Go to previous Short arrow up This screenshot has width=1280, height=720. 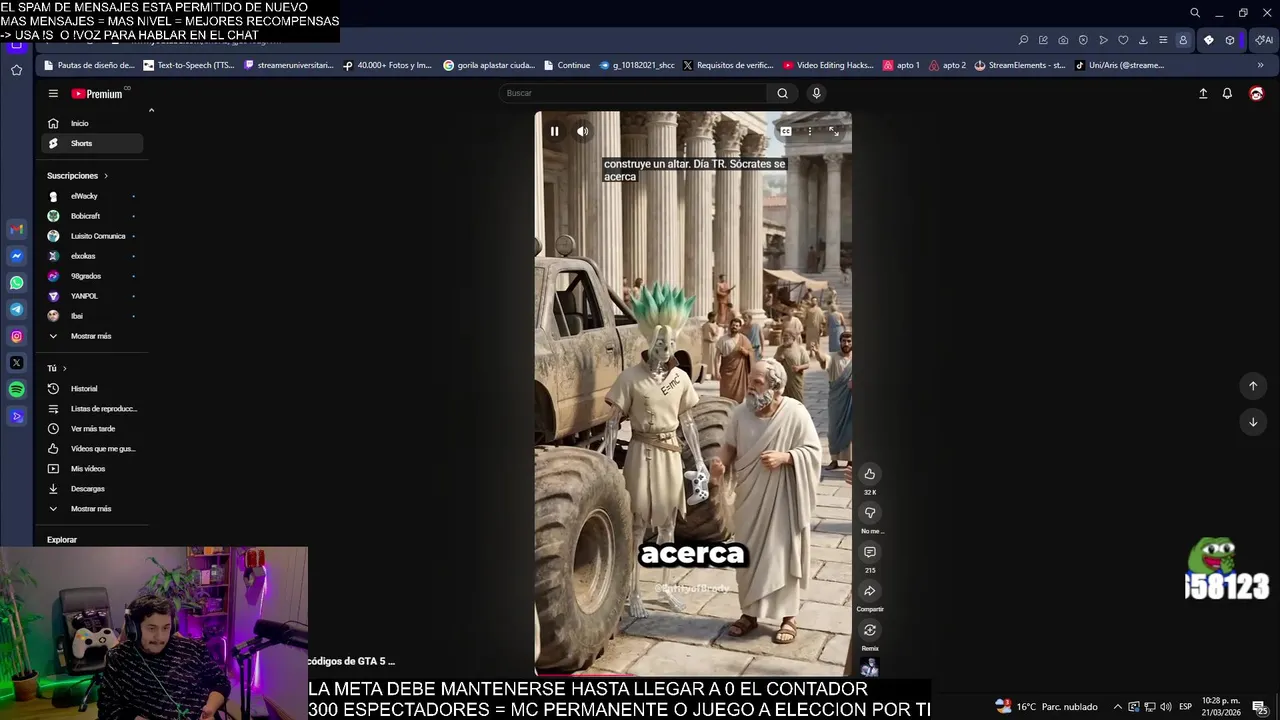point(1253,386)
